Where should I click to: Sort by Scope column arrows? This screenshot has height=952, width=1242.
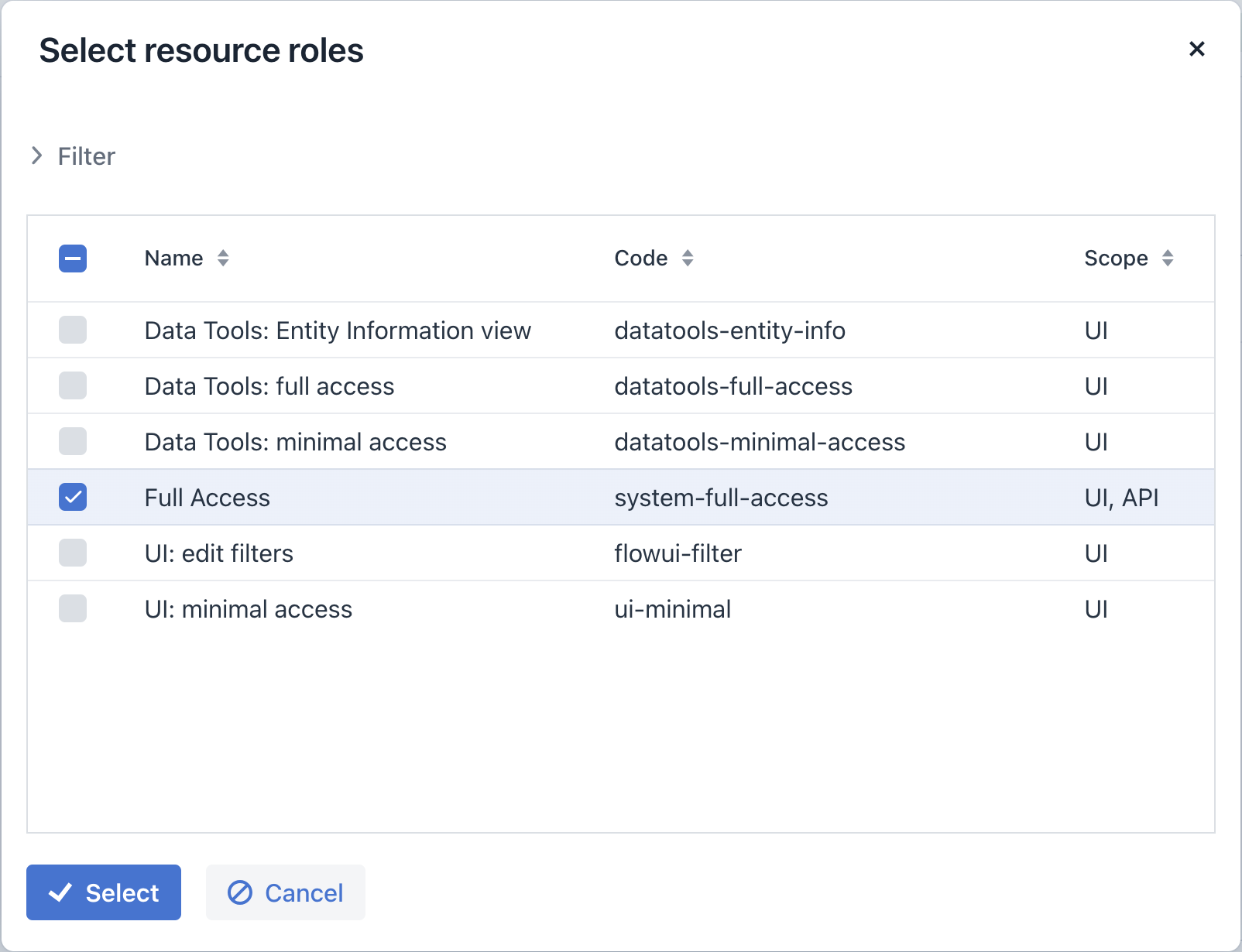(1168, 258)
